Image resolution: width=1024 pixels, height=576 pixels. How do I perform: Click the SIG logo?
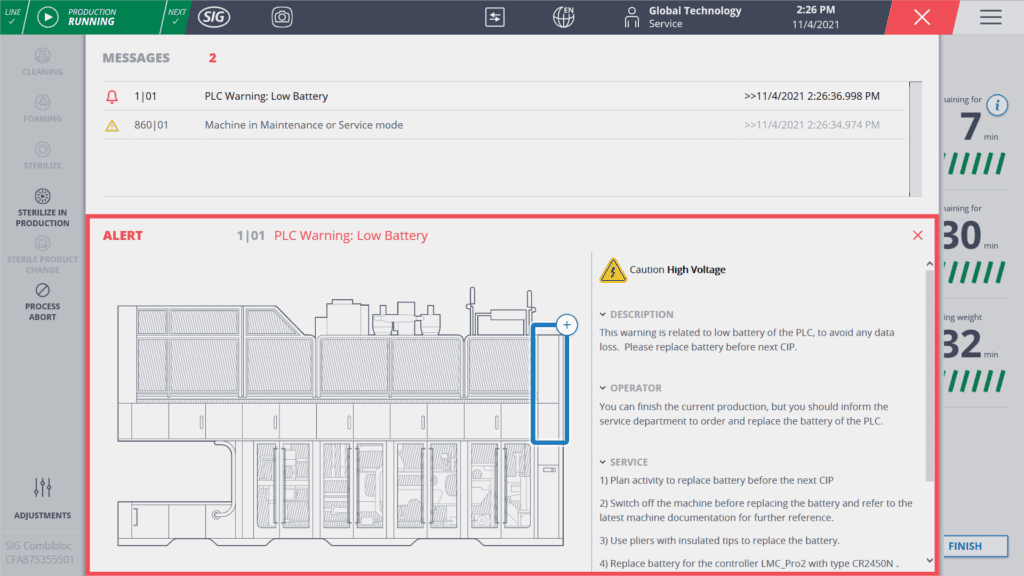pyautogui.click(x=213, y=17)
